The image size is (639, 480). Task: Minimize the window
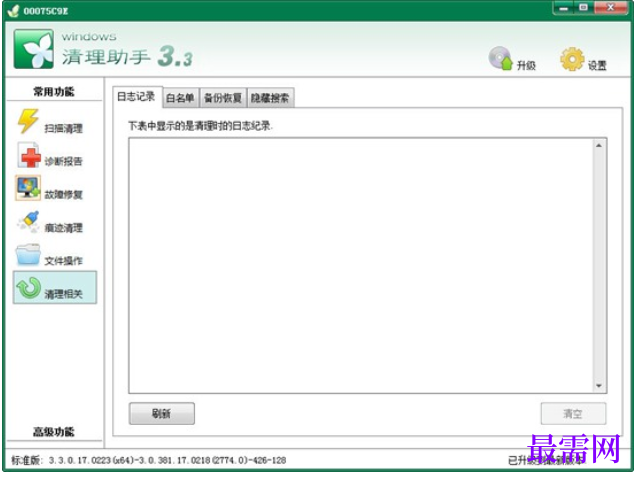pyautogui.click(x=564, y=7)
